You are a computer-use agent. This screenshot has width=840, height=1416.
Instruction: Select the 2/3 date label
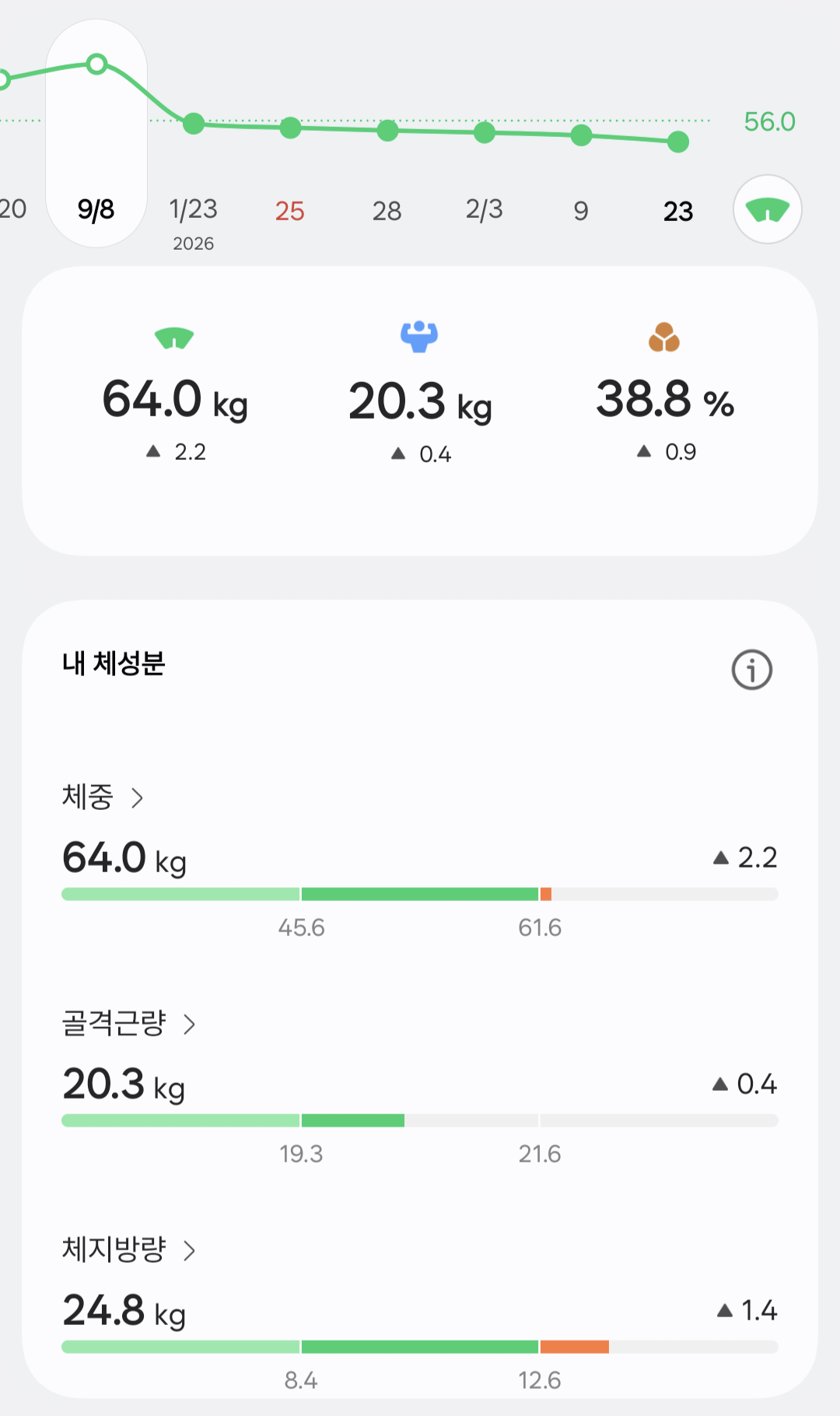tap(484, 209)
